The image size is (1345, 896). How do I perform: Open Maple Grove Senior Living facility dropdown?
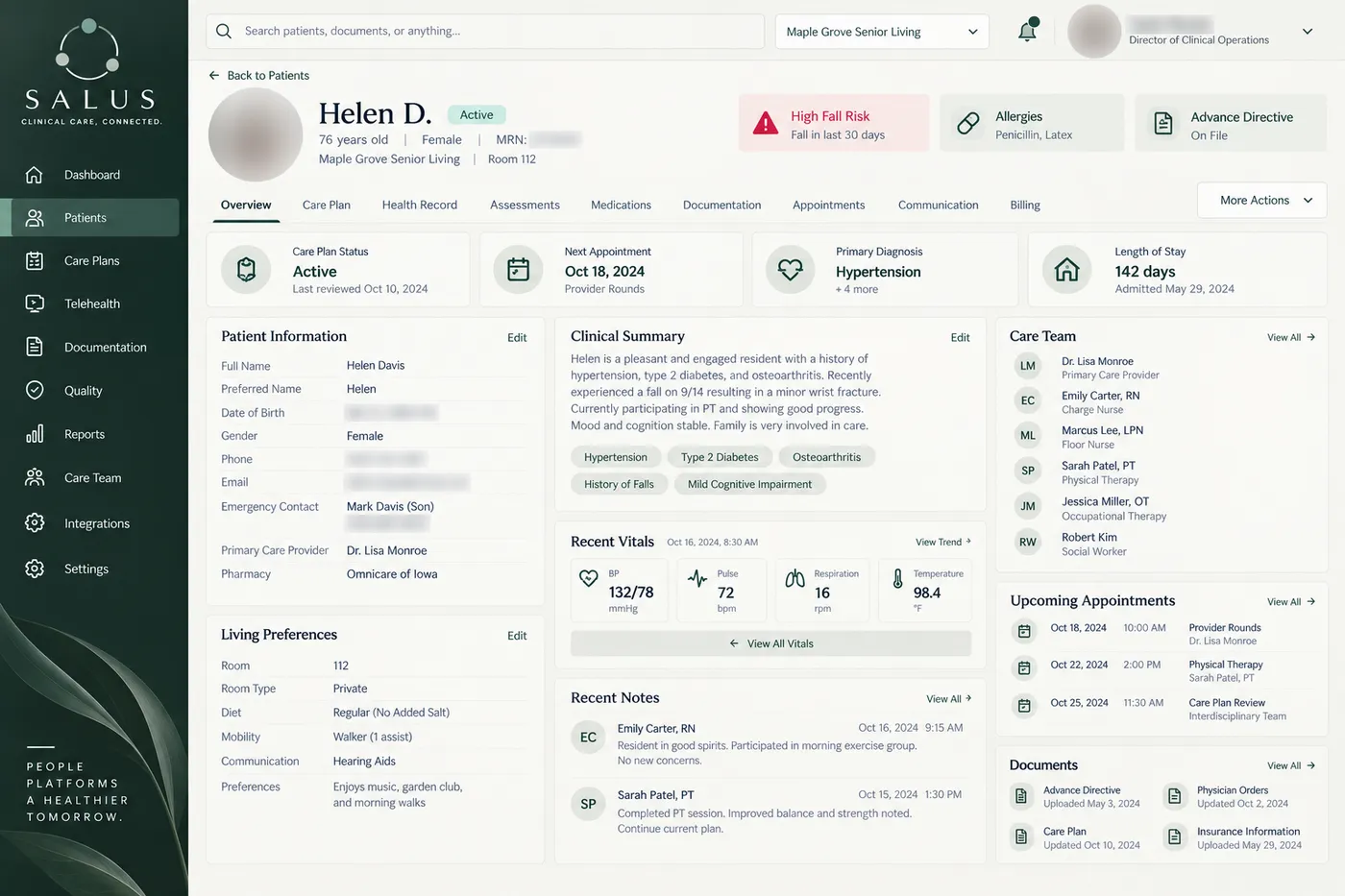882,32
